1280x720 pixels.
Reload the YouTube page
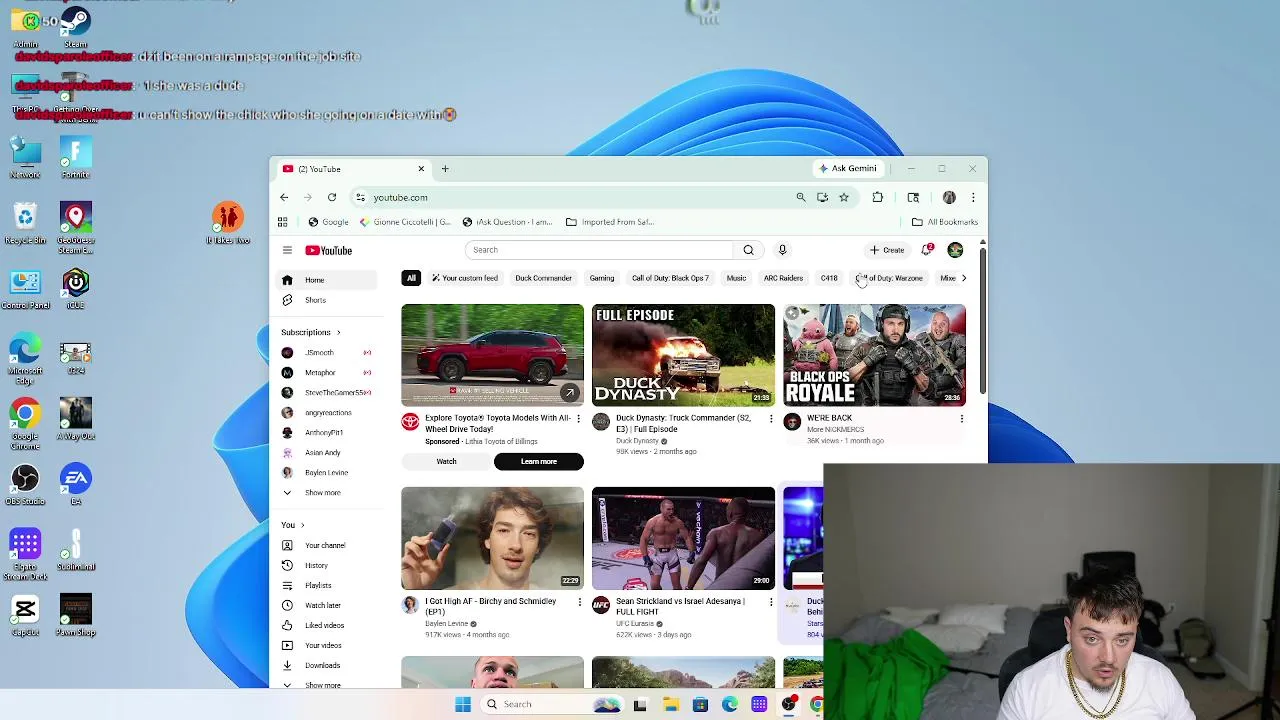(x=332, y=198)
